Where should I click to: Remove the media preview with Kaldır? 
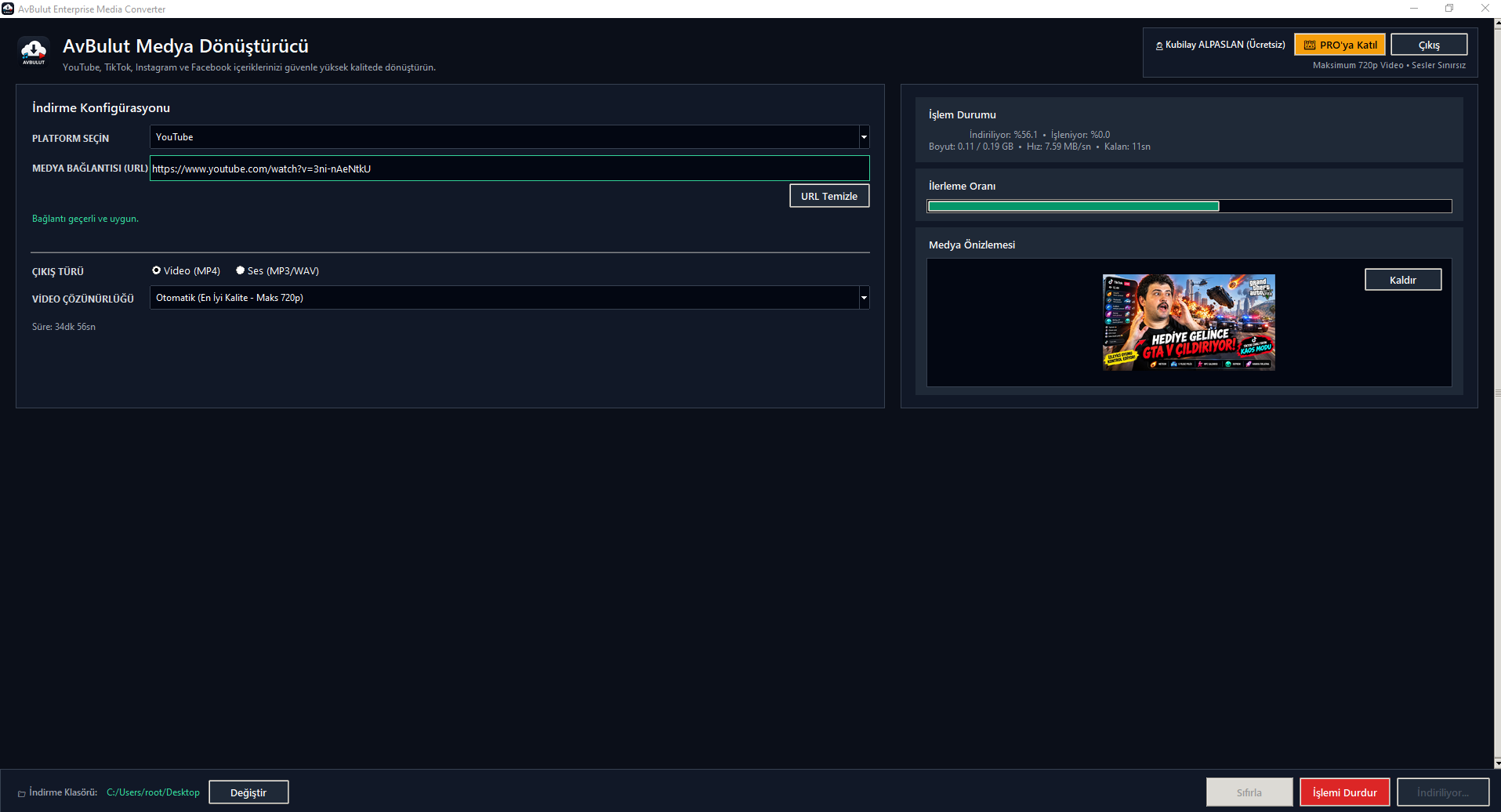point(1403,280)
